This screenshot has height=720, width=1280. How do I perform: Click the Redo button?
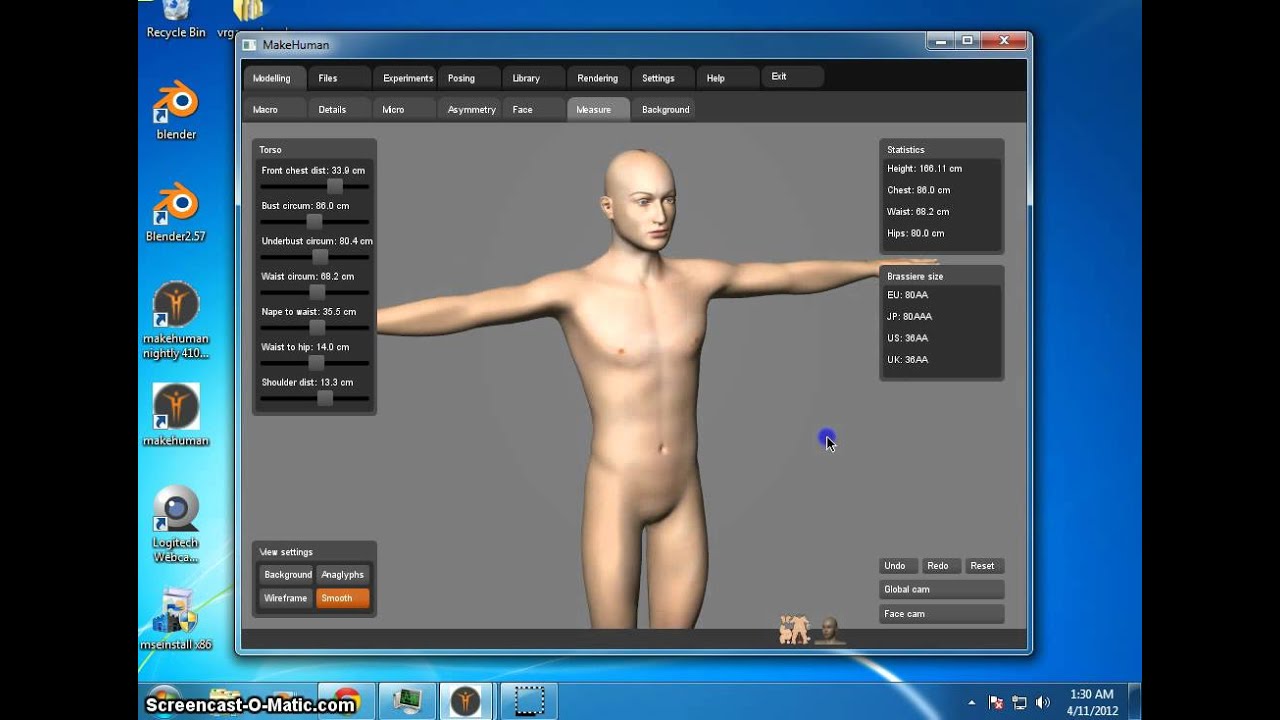click(x=941, y=566)
